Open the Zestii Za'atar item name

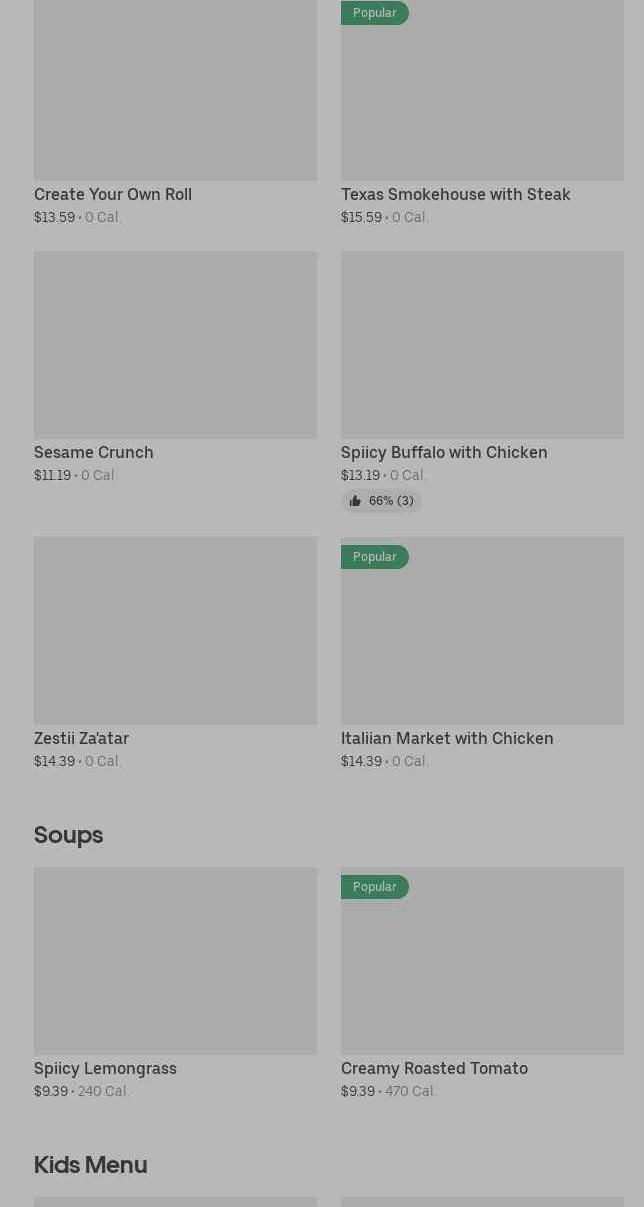tap(81, 739)
